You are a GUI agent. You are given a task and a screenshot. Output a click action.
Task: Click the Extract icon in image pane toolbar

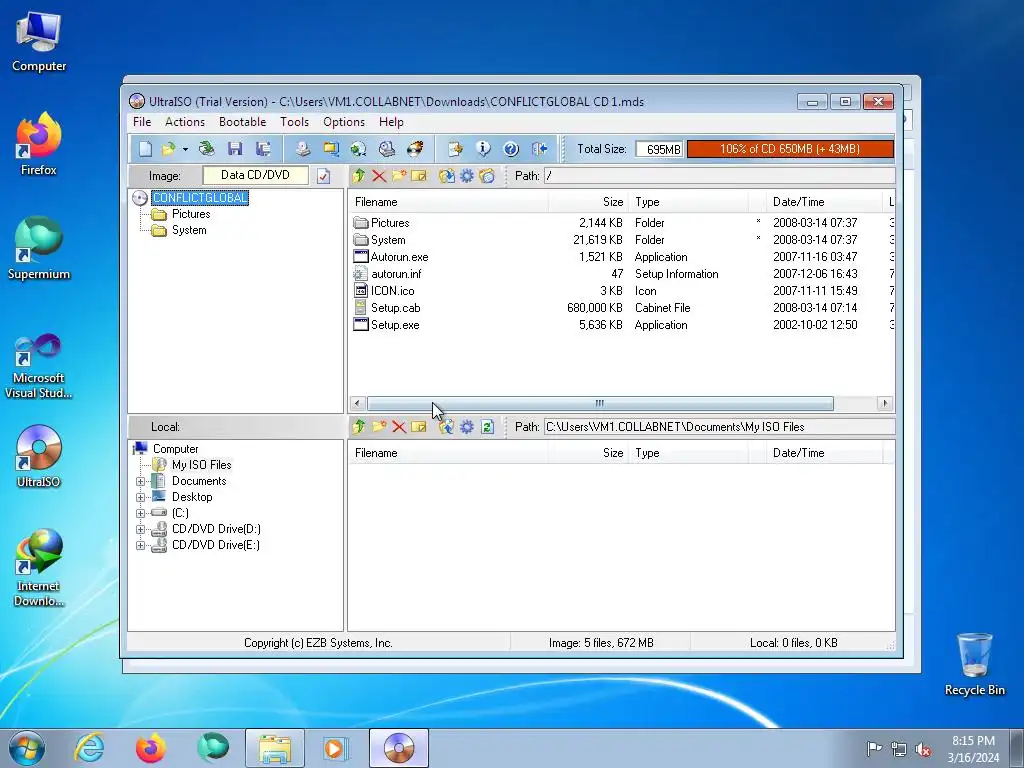coord(447,176)
